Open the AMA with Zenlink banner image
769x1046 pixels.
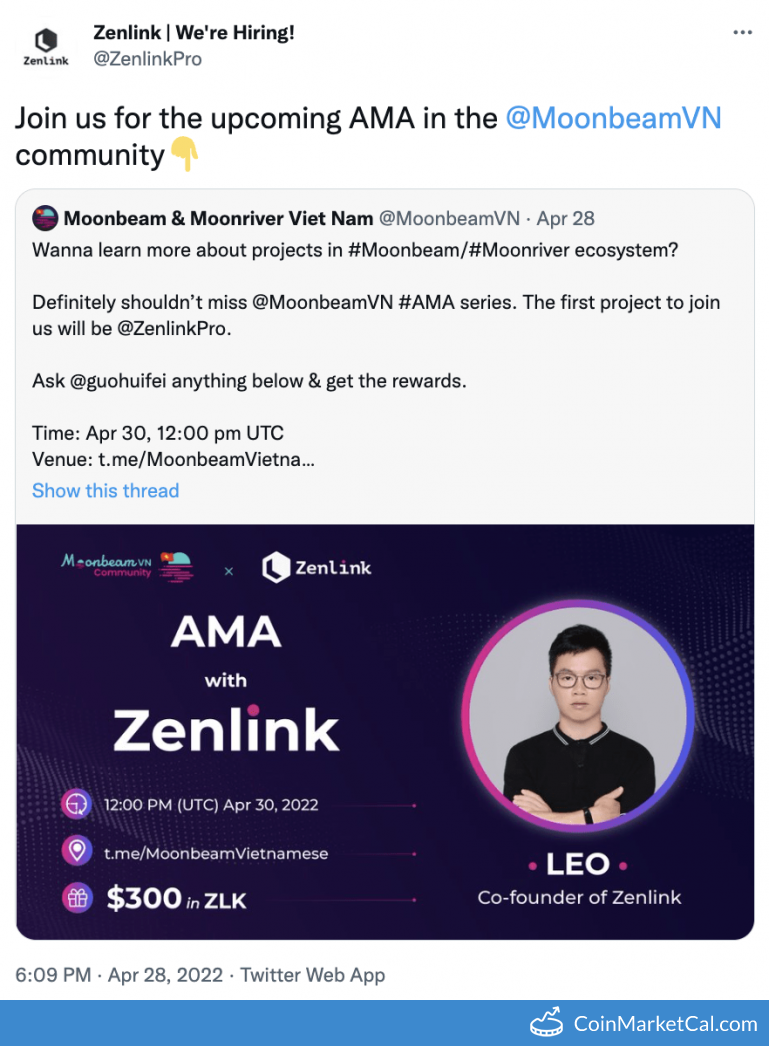(385, 730)
